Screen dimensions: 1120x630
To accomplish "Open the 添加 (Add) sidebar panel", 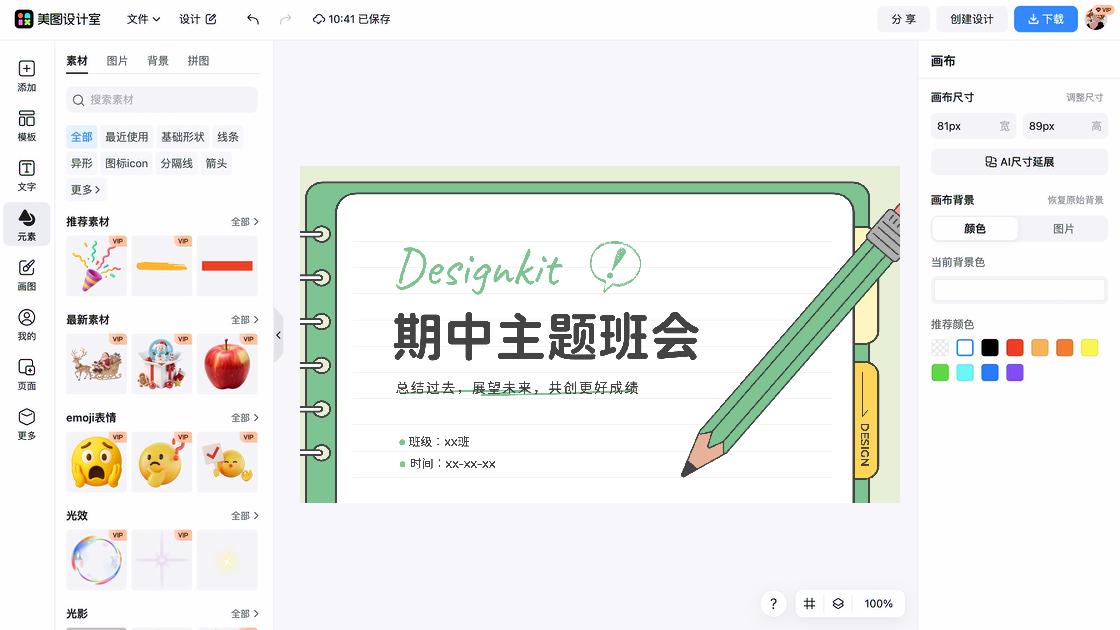I will tap(26, 76).
